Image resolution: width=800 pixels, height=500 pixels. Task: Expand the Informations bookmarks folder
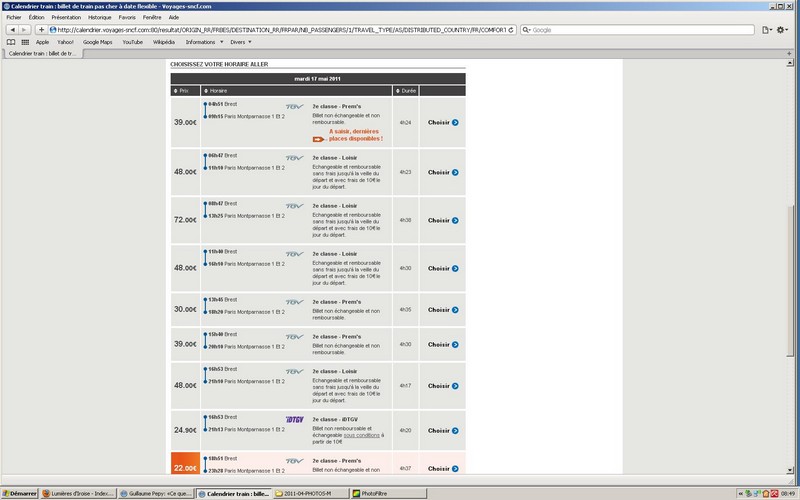[204, 42]
